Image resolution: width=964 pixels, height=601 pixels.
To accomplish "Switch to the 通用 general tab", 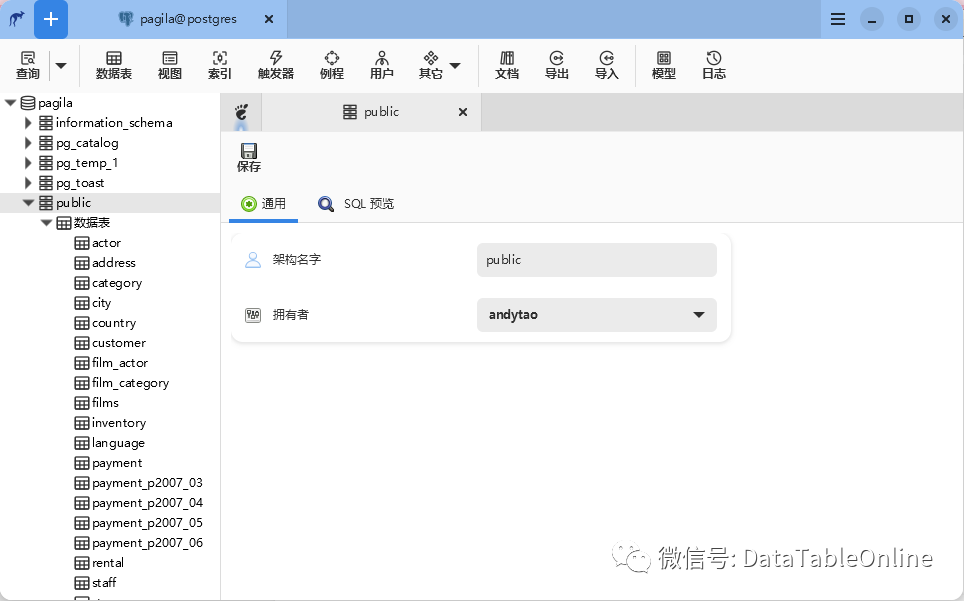I will 263,203.
